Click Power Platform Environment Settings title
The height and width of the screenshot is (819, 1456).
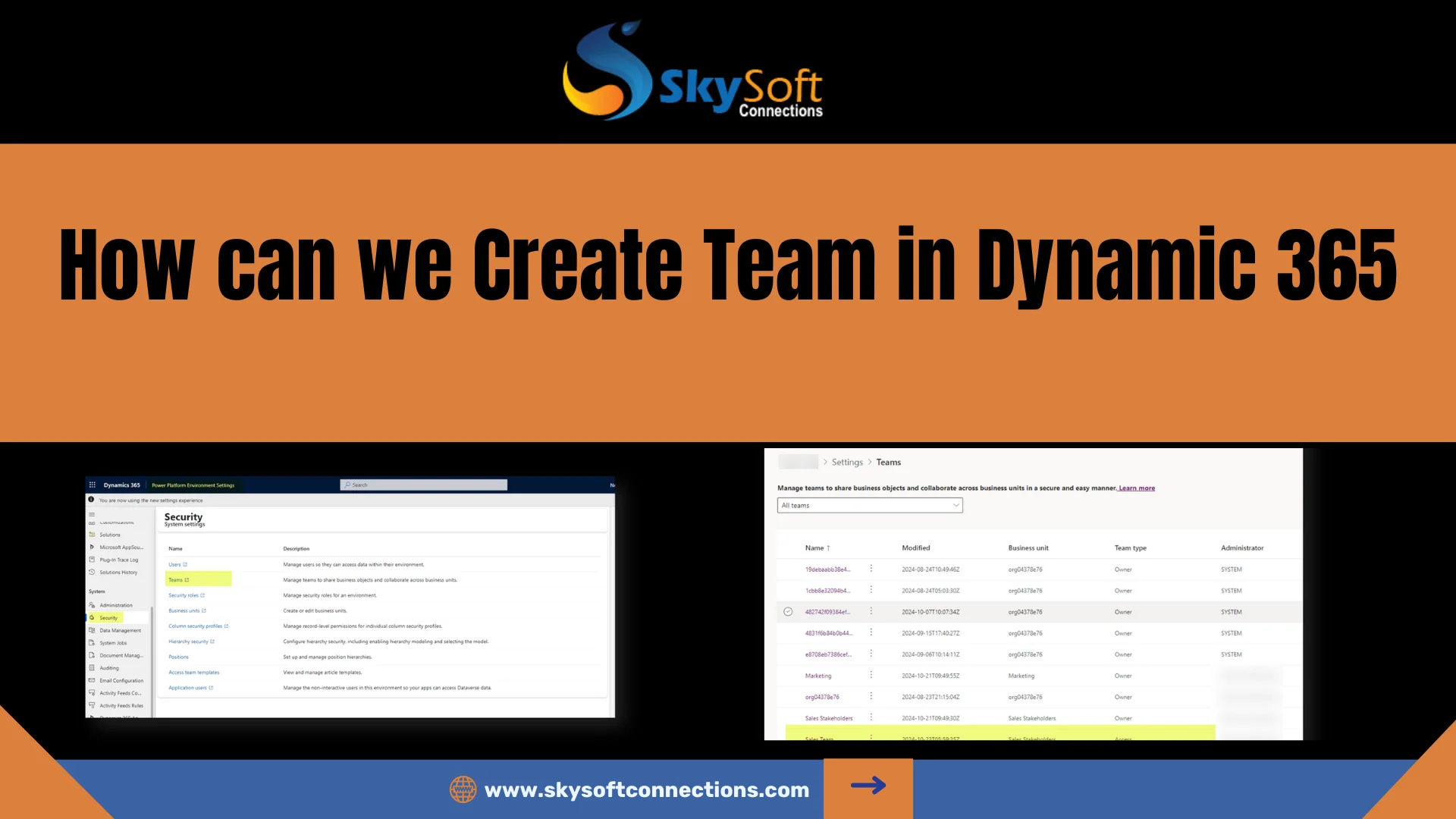193,485
